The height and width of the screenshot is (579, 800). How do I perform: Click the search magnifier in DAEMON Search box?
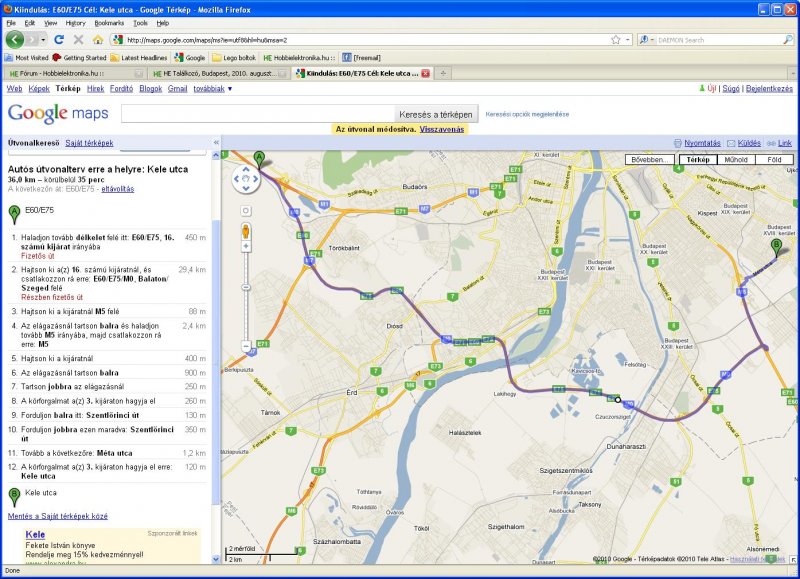[788, 40]
